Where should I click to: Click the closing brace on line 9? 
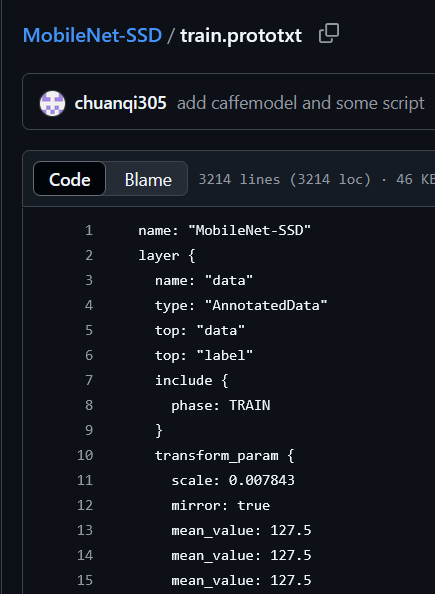pos(159,431)
